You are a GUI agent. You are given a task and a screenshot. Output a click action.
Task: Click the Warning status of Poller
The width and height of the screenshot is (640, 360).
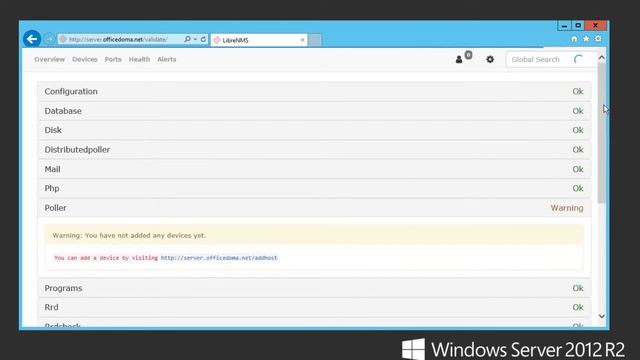(567, 208)
